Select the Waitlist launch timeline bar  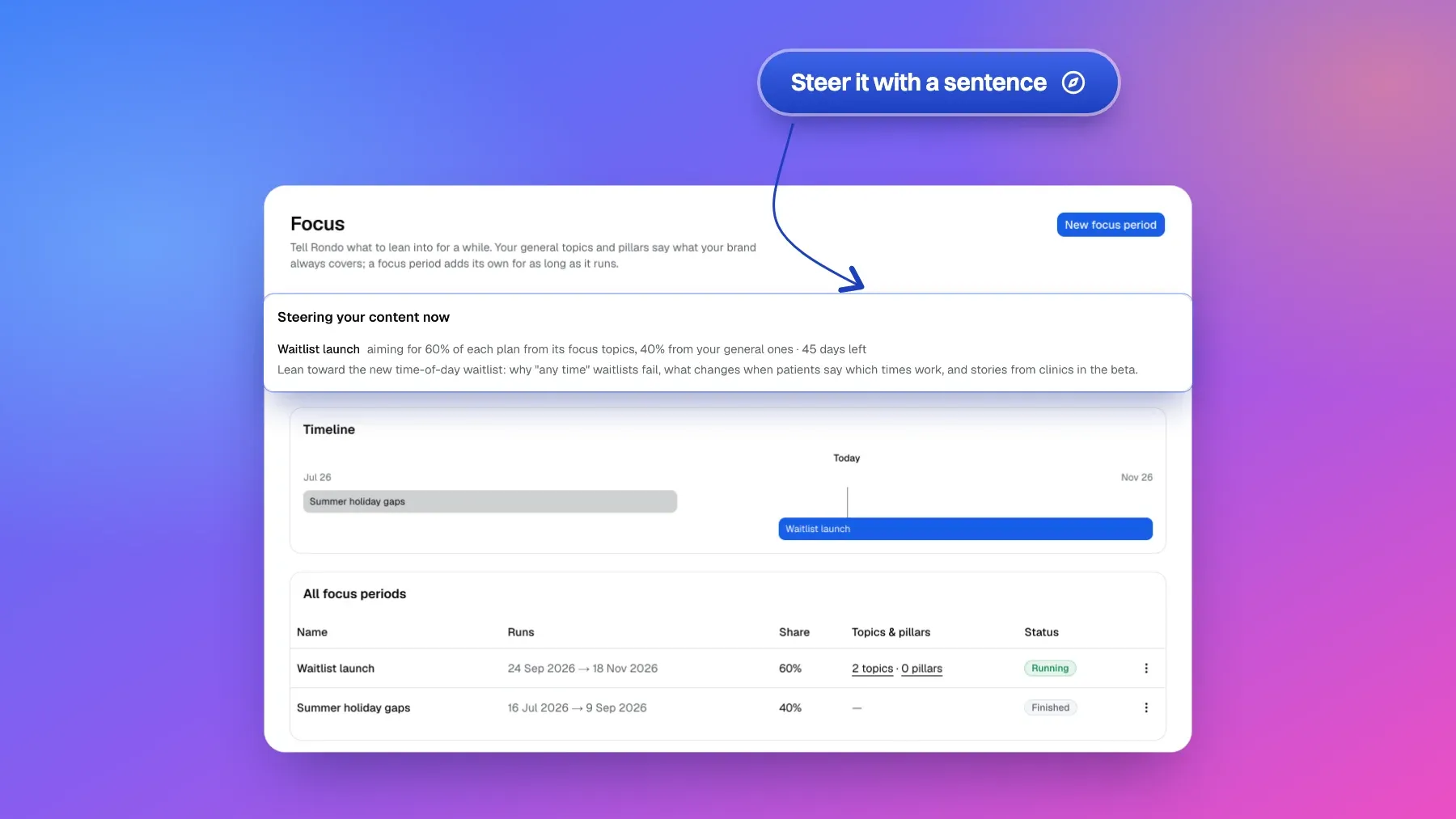(965, 529)
